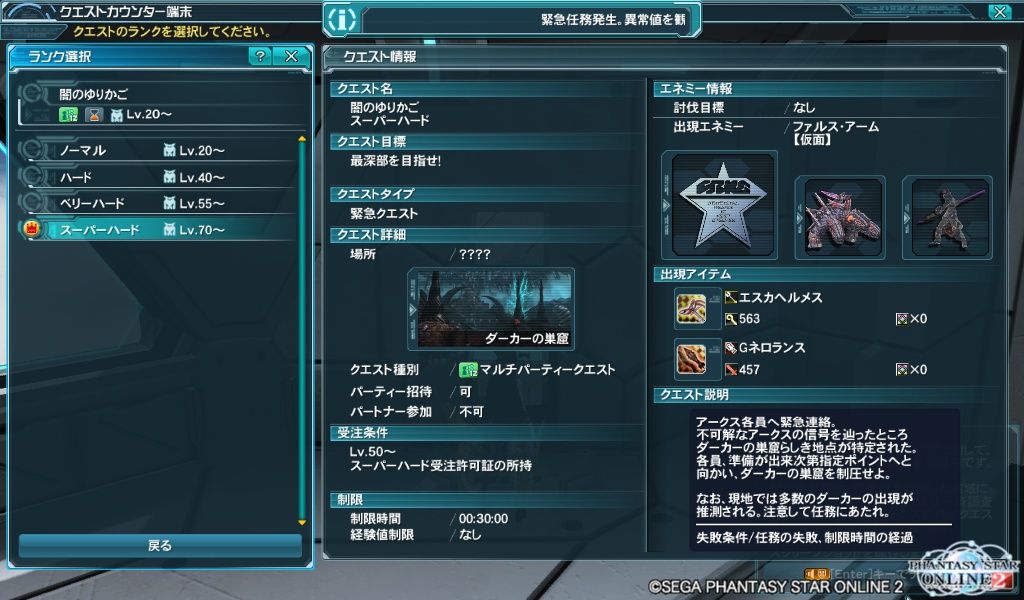Expand the left arrow on the star emblem
Viewport: 1024px width, 600px height.
coord(666,205)
